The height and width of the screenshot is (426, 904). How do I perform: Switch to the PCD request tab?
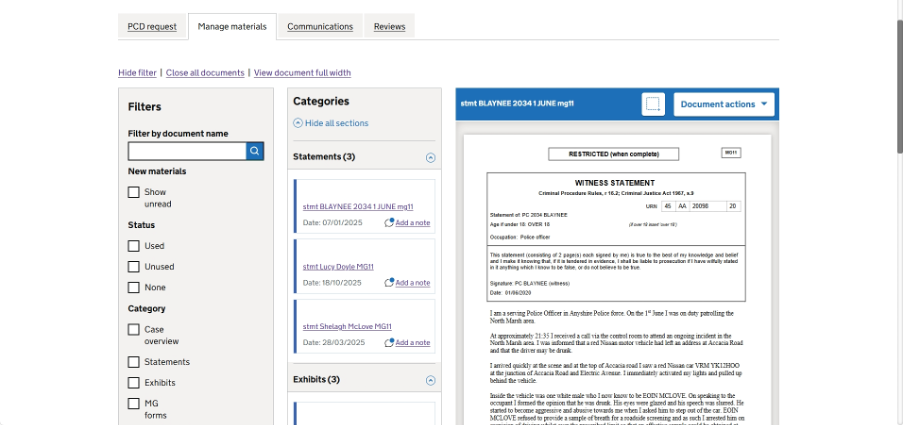[x=152, y=27]
